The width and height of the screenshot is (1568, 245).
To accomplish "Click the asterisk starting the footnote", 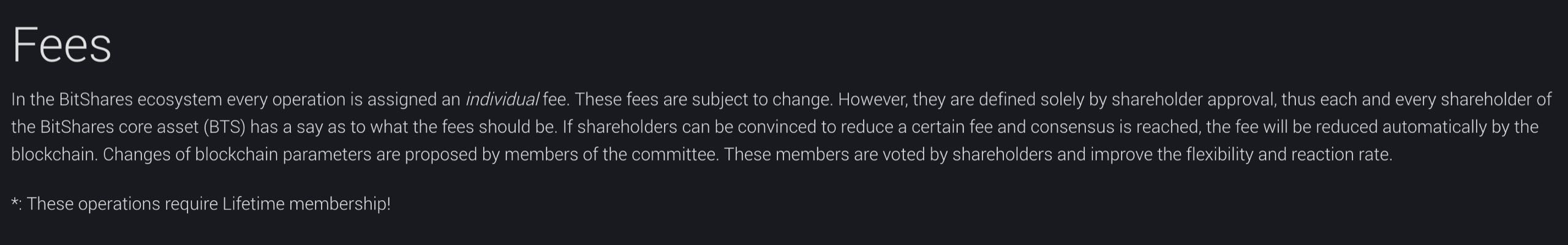I will [15, 201].
